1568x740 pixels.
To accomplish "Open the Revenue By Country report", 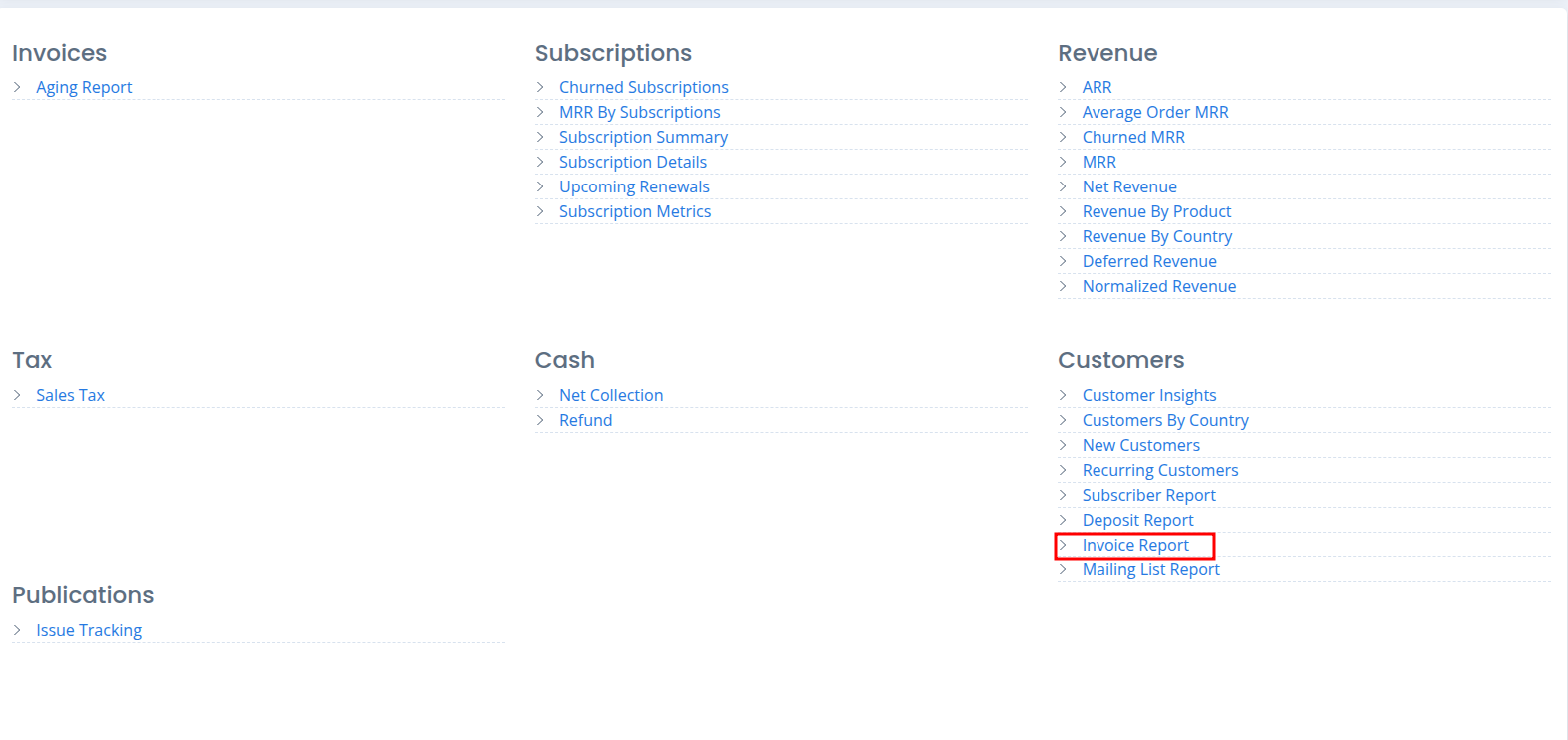I will (1156, 236).
